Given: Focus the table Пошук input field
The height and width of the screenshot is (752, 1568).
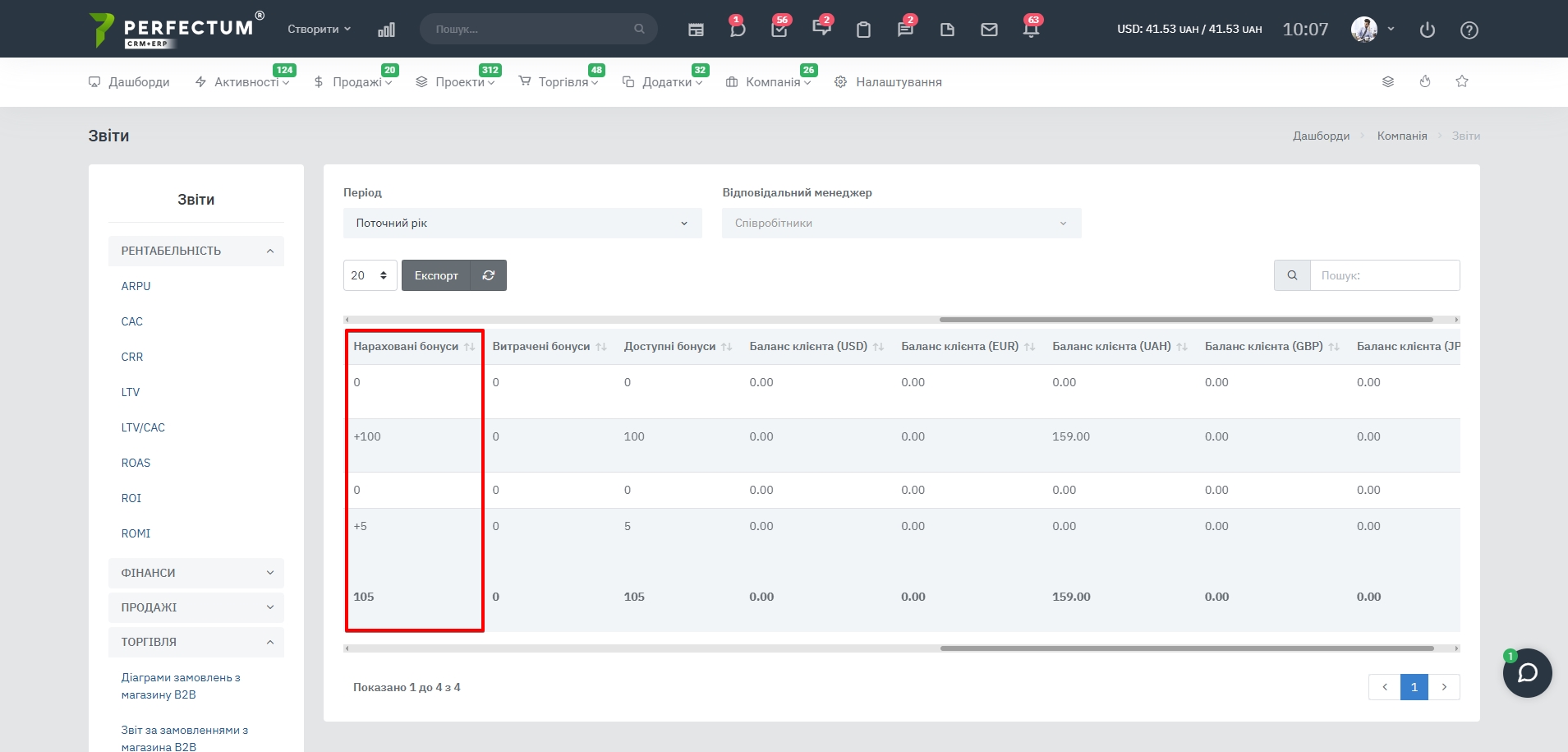Looking at the screenshot, I should [x=1385, y=275].
